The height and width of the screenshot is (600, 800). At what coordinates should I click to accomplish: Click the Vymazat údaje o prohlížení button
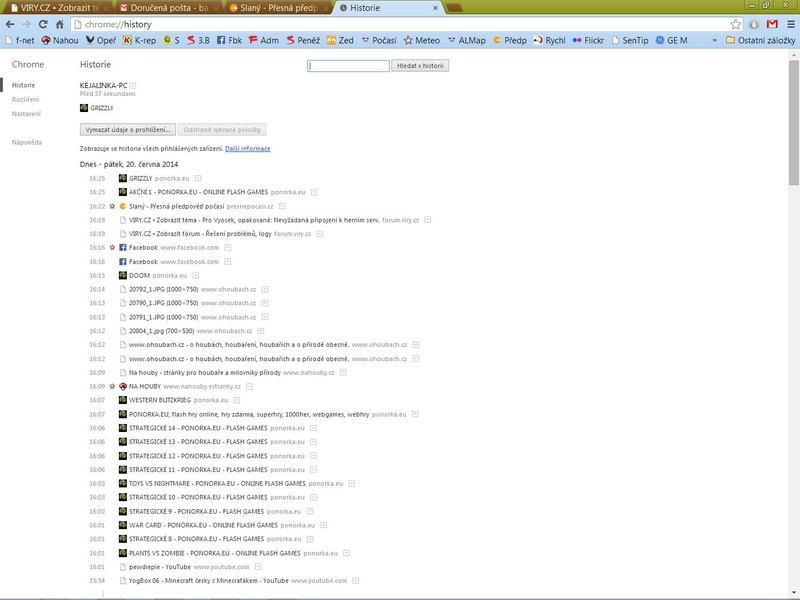click(128, 130)
